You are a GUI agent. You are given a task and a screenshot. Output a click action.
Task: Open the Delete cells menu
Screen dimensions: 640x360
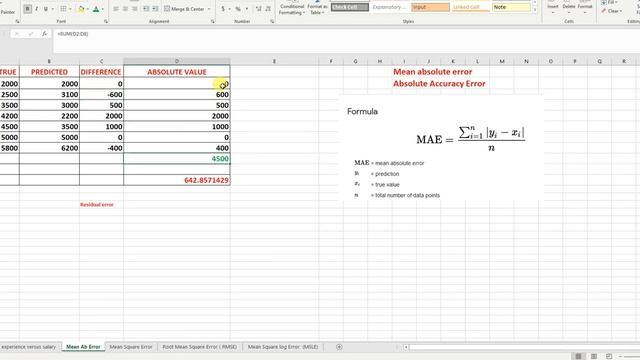point(569,8)
